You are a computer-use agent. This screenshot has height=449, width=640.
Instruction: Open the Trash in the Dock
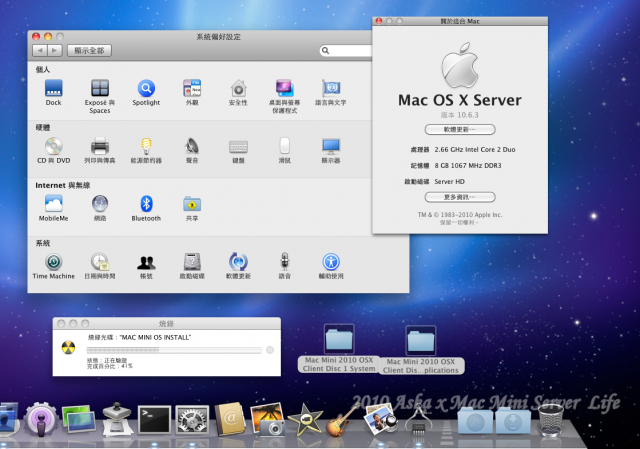pos(551,420)
